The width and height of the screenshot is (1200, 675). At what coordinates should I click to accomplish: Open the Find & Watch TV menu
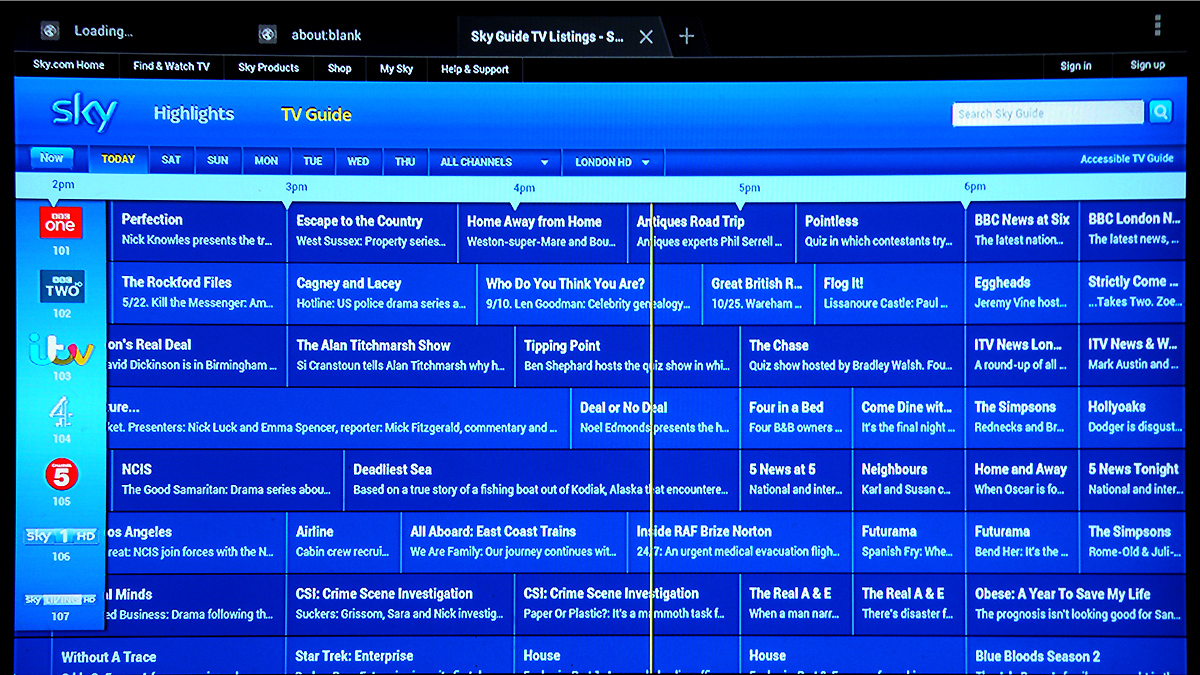(170, 67)
